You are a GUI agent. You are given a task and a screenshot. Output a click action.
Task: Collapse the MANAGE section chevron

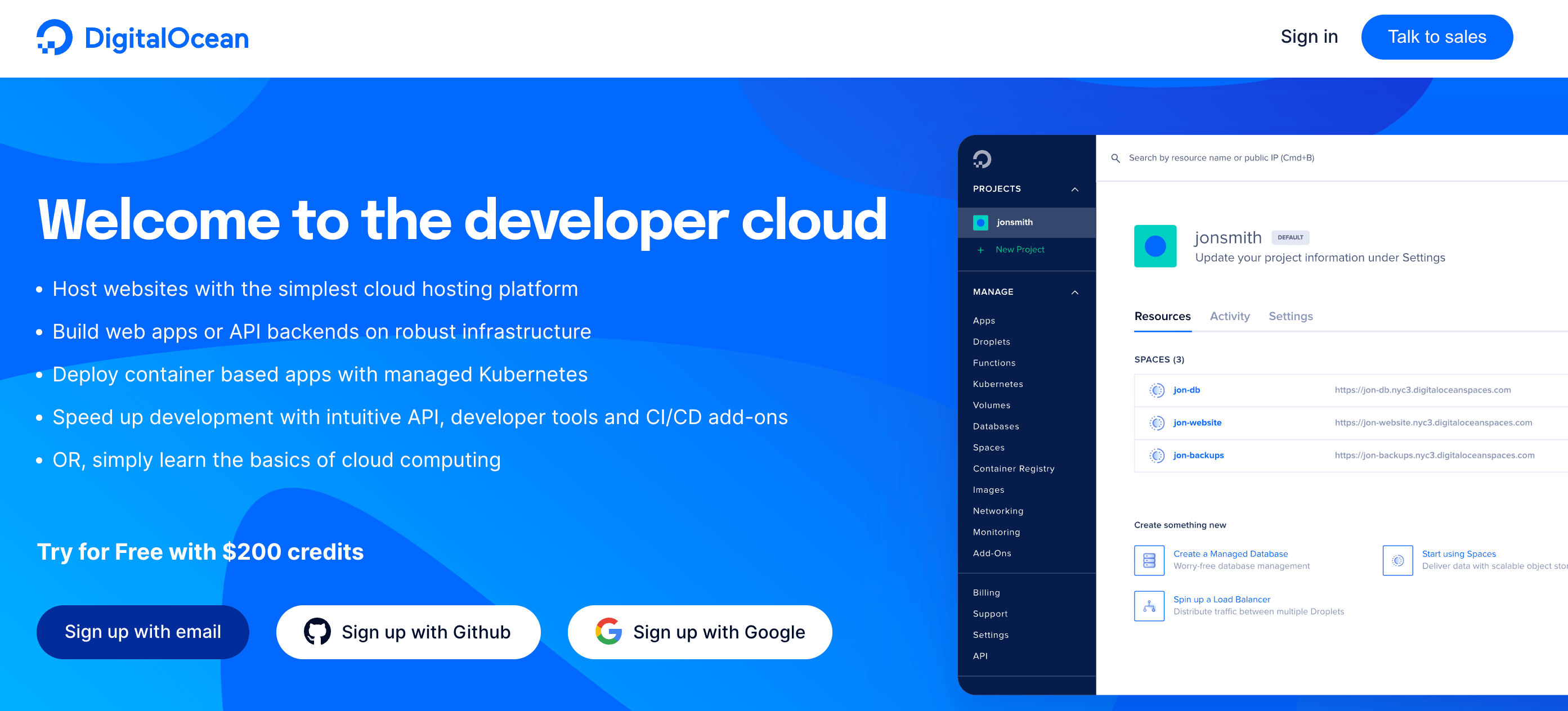(x=1075, y=292)
